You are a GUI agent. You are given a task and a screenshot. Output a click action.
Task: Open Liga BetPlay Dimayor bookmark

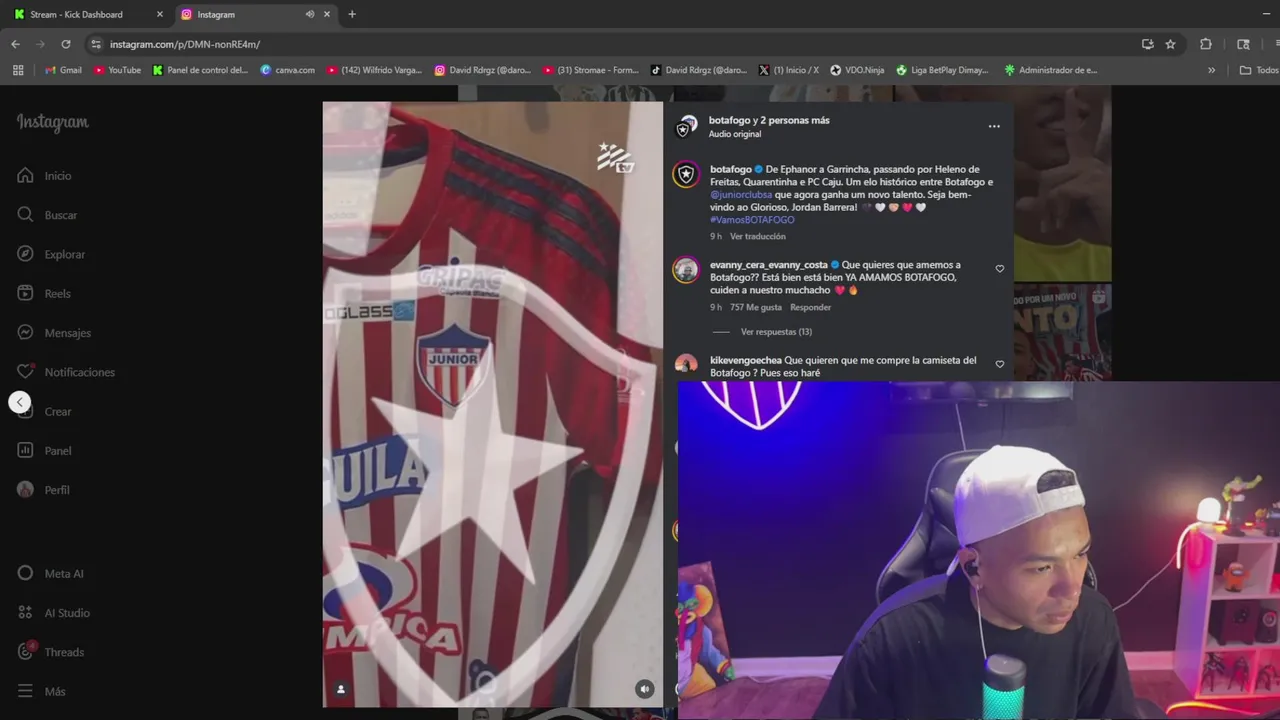[942, 70]
